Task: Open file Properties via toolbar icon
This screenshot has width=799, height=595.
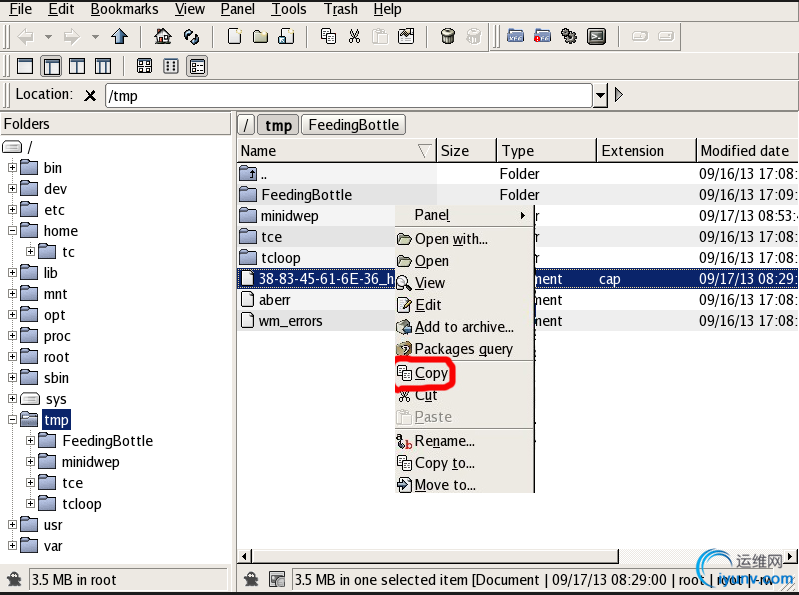Action: [406, 37]
